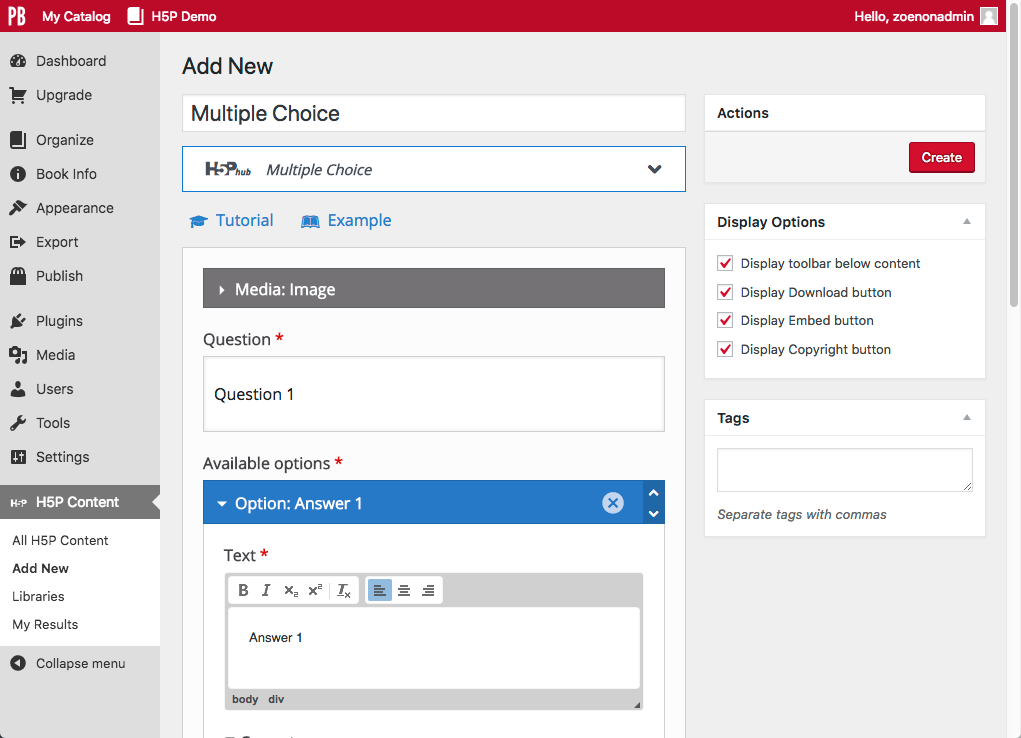This screenshot has height=738, width=1021.
Task: Click the Multiple Choice title field
Action: point(434,113)
